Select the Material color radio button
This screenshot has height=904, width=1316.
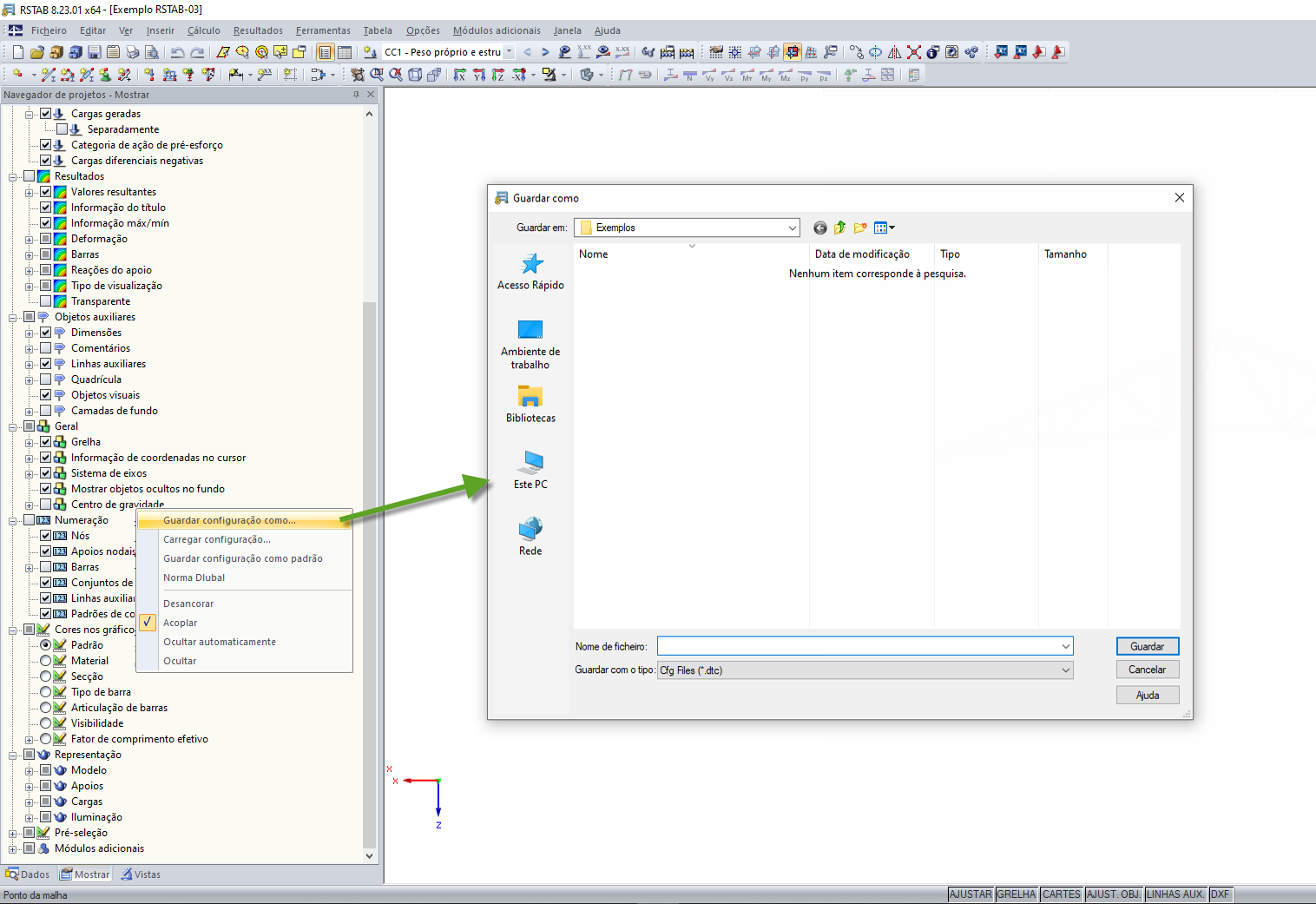click(46, 661)
